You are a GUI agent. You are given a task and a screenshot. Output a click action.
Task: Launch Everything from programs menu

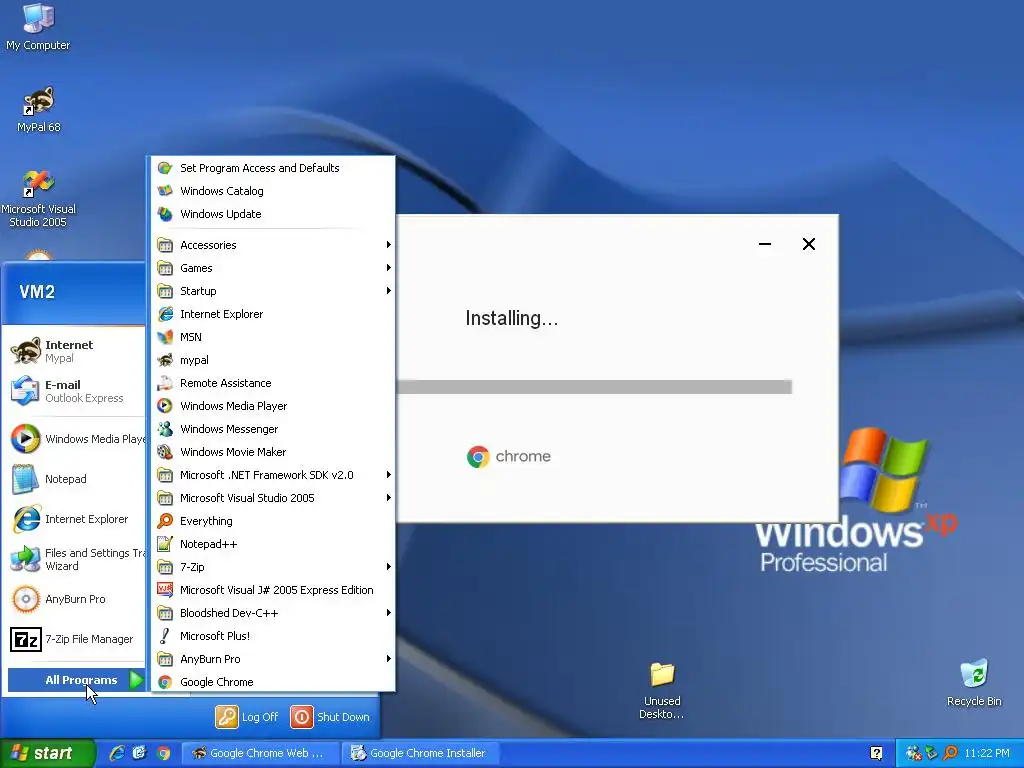(x=273, y=521)
